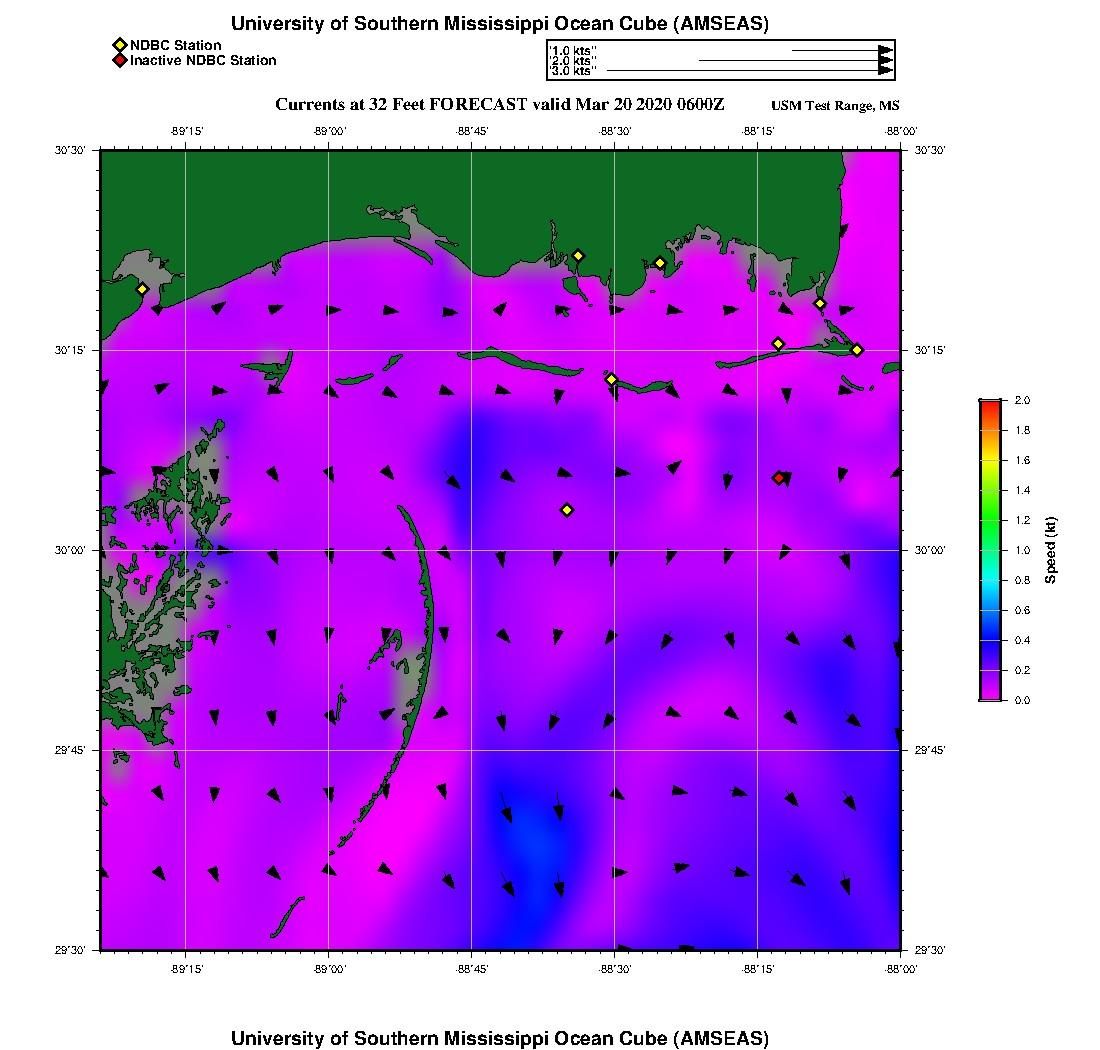Click the 2.0 kts label in the arrow legend

click(573, 60)
